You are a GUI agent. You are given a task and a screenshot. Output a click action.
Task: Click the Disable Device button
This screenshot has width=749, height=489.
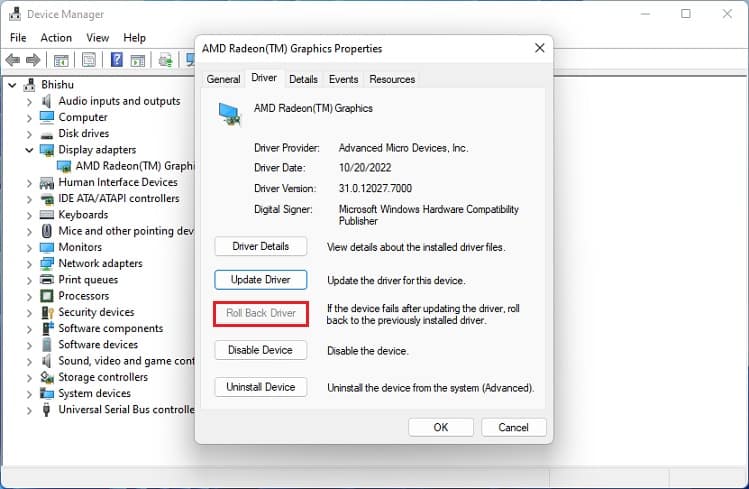261,350
